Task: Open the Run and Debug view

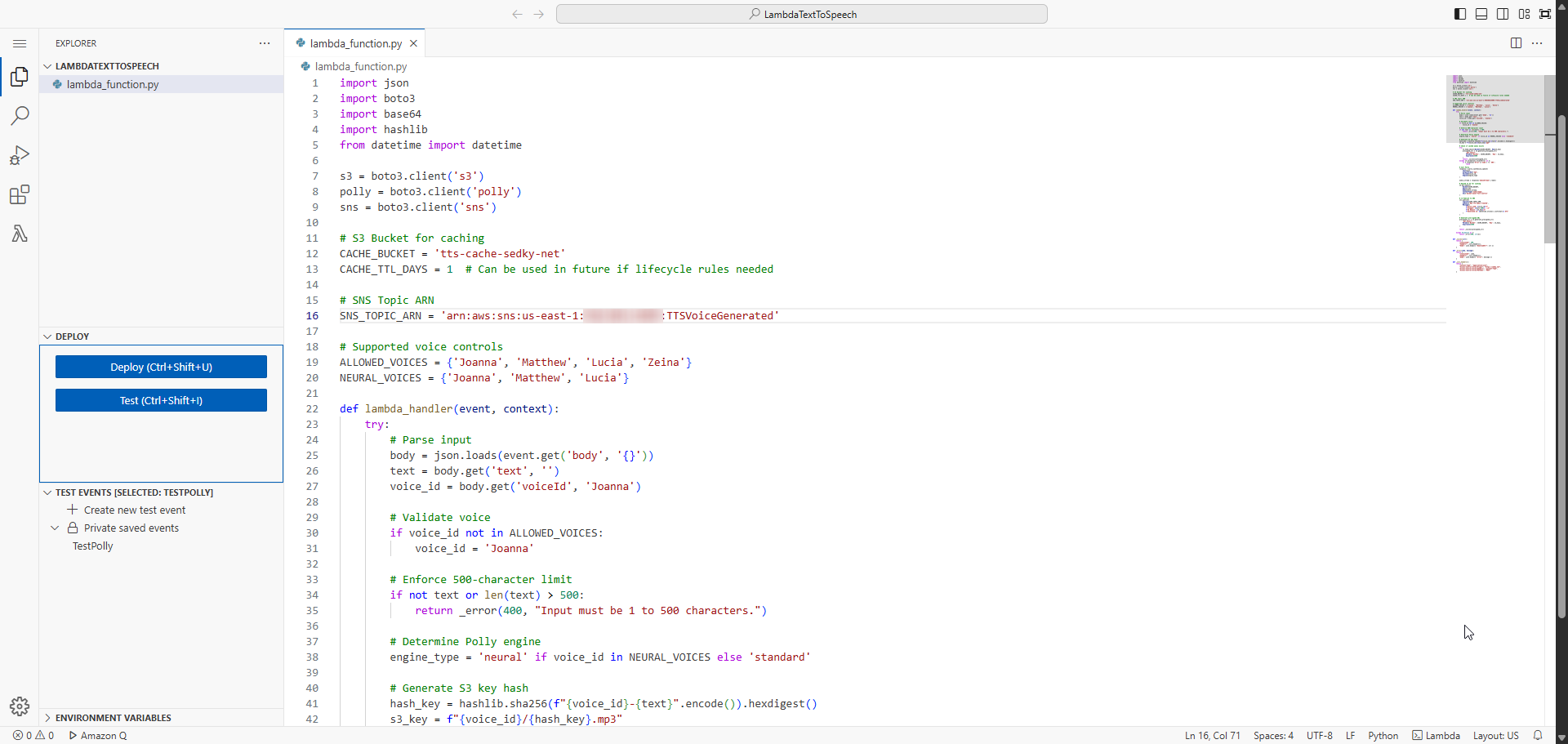Action: tap(20, 155)
